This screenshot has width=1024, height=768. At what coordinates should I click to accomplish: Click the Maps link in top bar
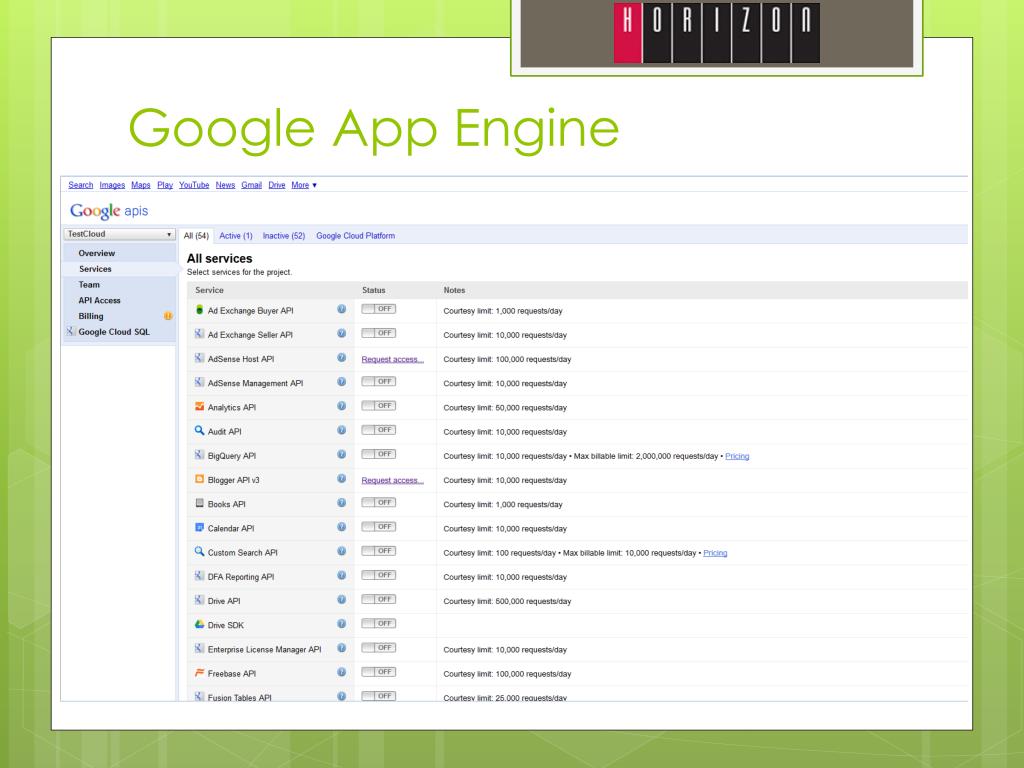click(x=140, y=185)
